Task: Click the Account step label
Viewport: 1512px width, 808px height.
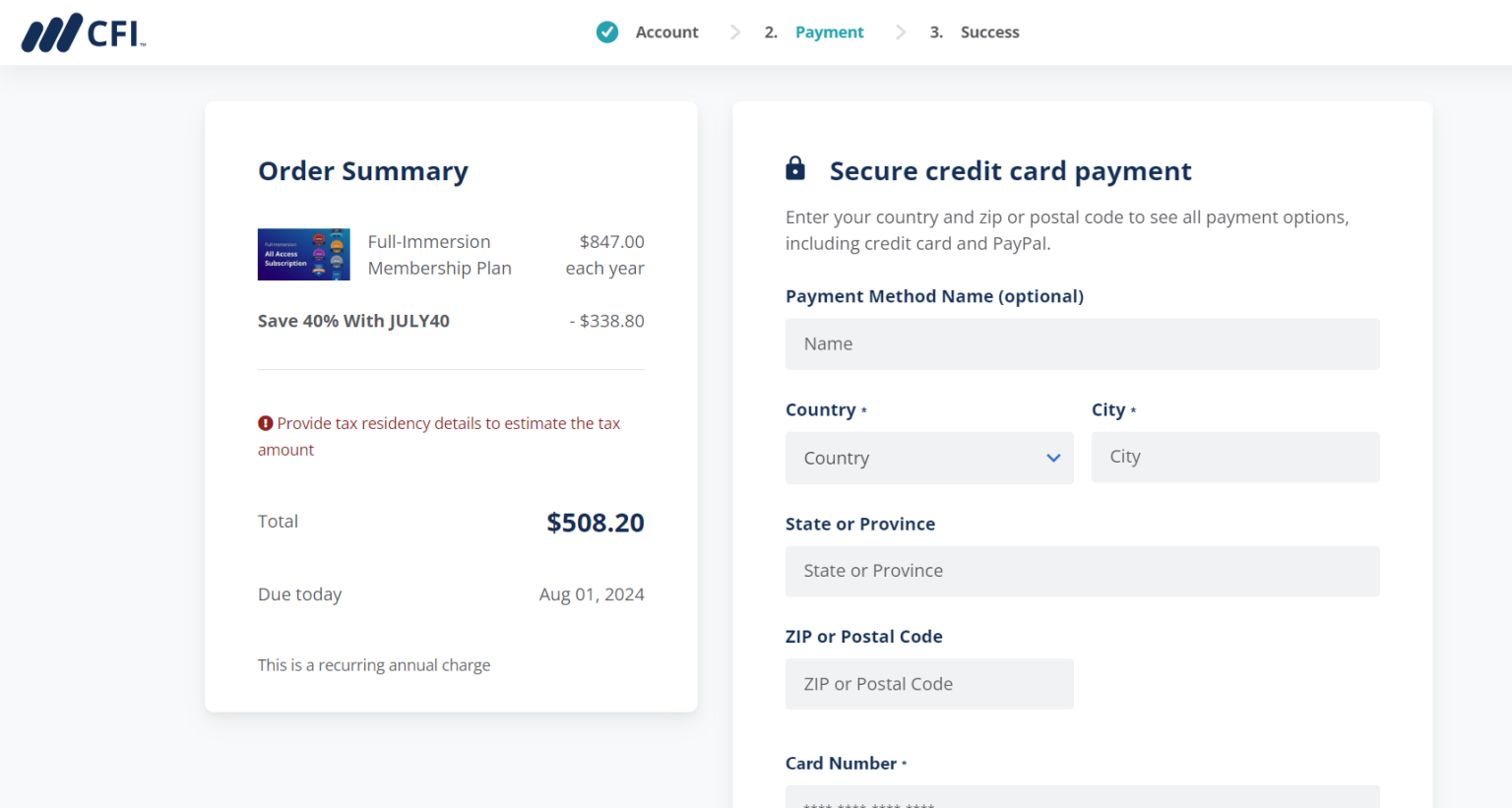Action: tap(666, 31)
